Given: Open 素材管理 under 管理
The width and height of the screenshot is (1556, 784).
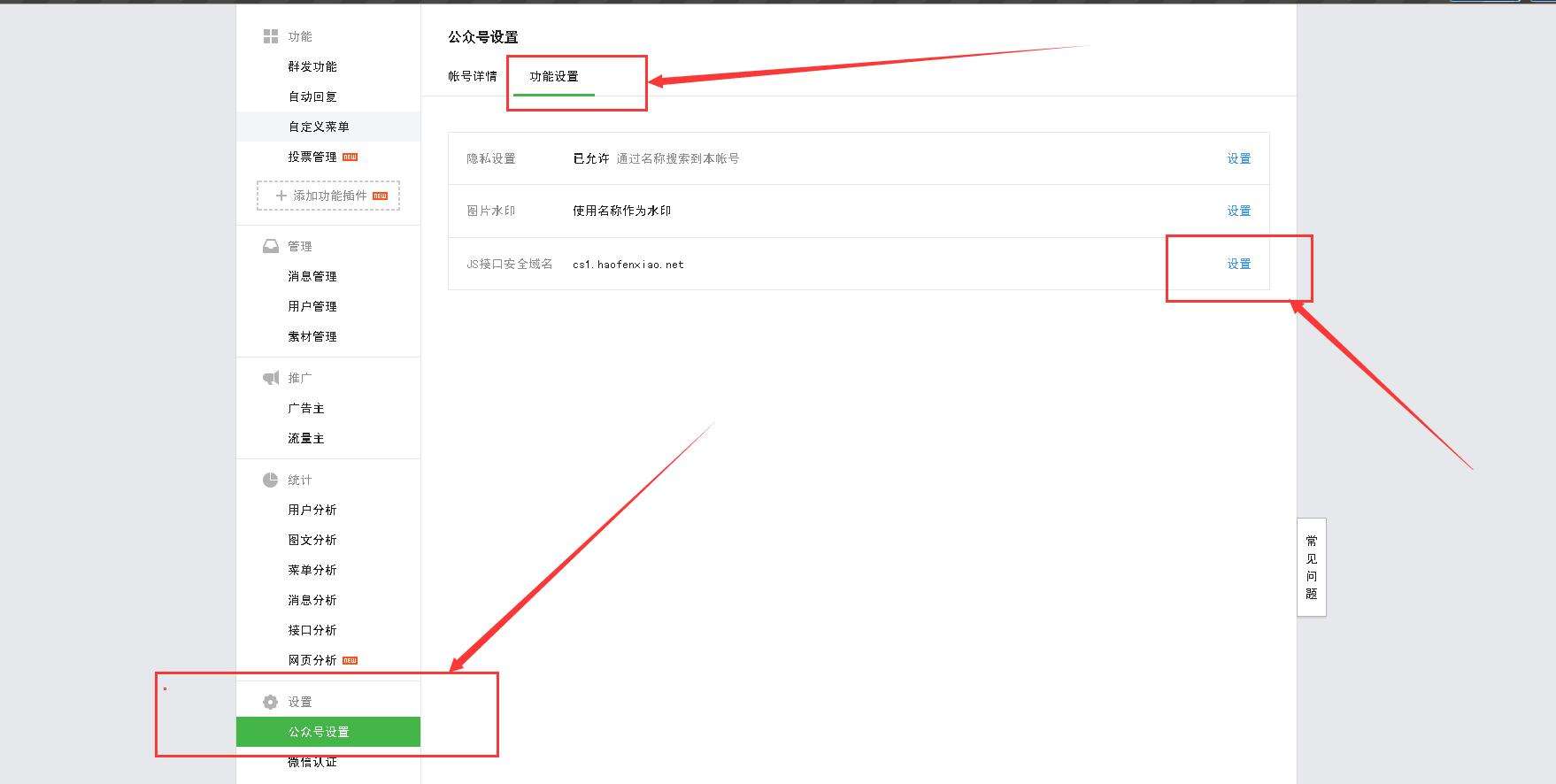Looking at the screenshot, I should (x=312, y=336).
